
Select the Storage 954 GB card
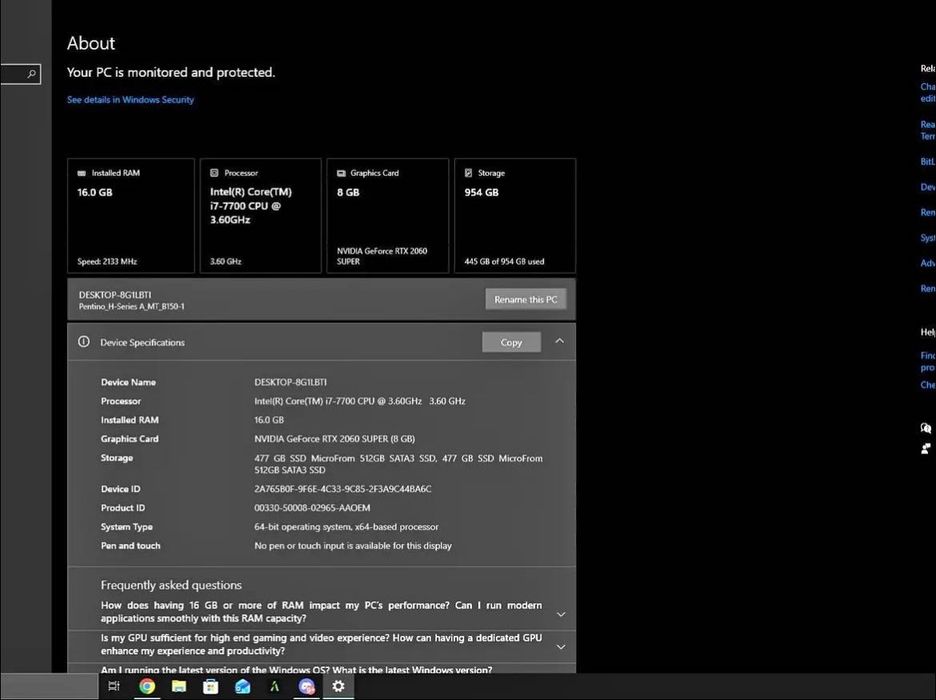515,215
